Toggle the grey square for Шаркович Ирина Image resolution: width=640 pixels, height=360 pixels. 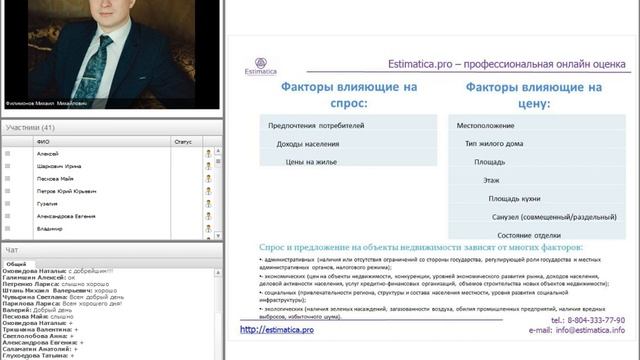pyautogui.click(x=7, y=166)
